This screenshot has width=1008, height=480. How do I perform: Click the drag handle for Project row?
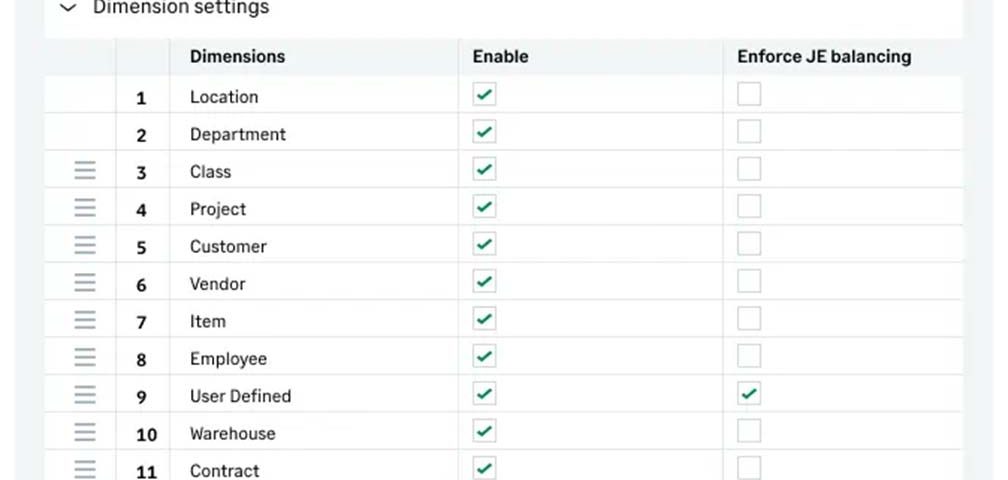[x=85, y=208]
